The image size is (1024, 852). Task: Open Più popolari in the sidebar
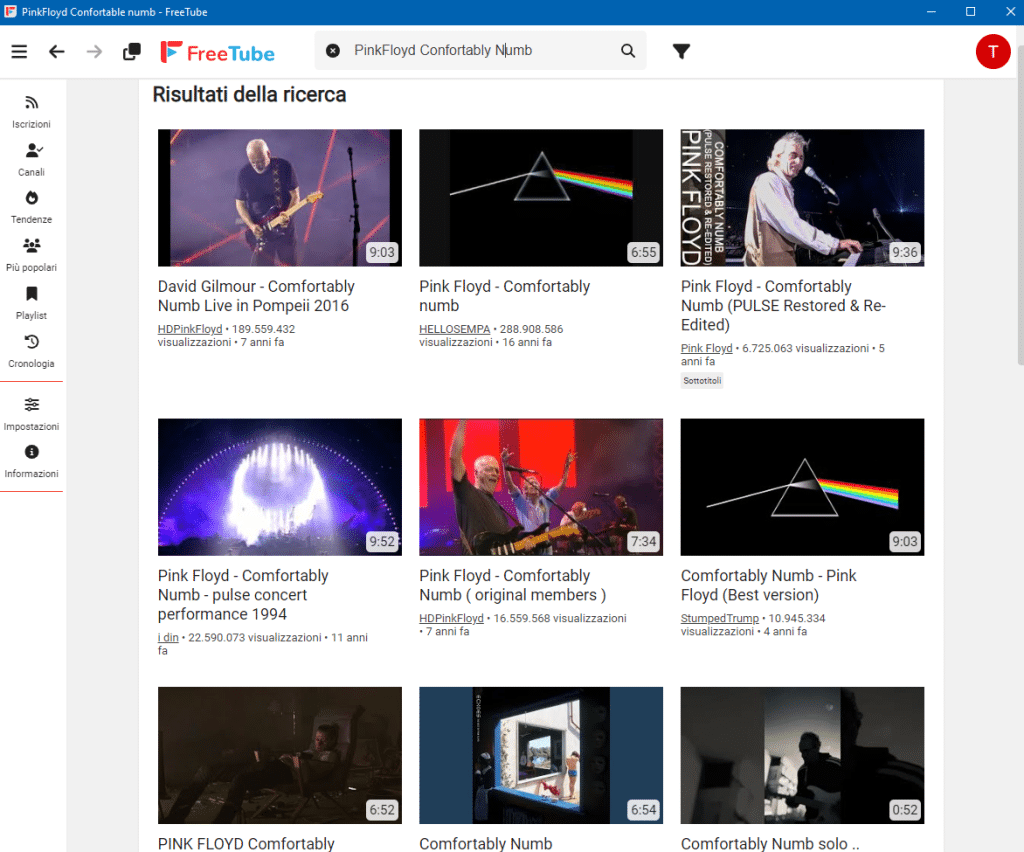pos(31,255)
